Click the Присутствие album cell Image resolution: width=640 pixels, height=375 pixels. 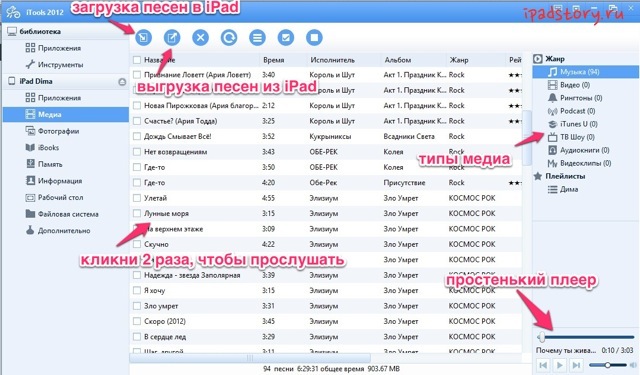click(x=404, y=182)
